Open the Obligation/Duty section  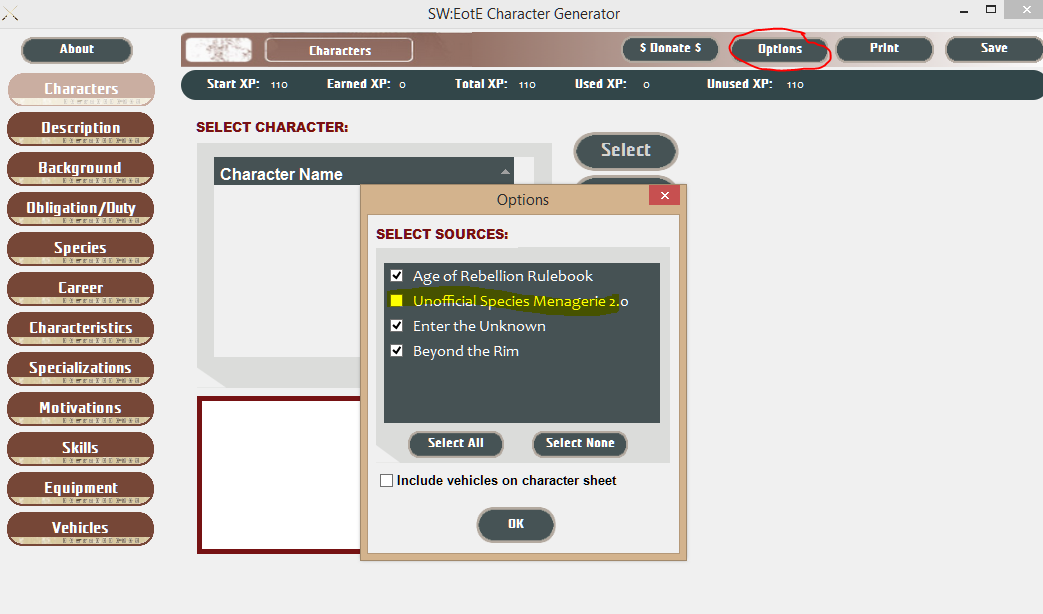(80, 208)
